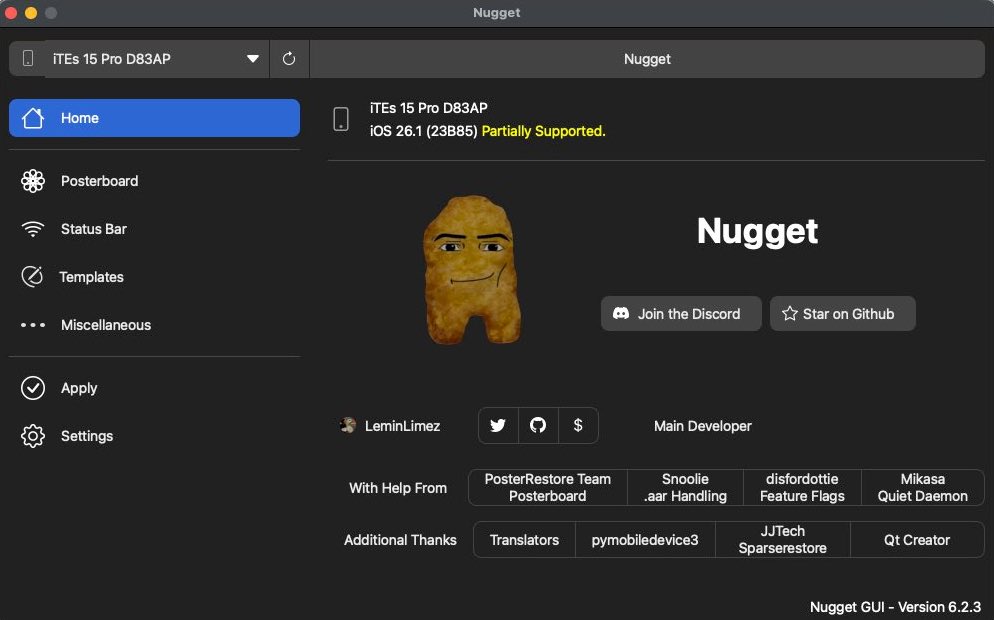Click disfordottie Feature Flags credit button
The width and height of the screenshot is (994, 620).
[x=803, y=488]
